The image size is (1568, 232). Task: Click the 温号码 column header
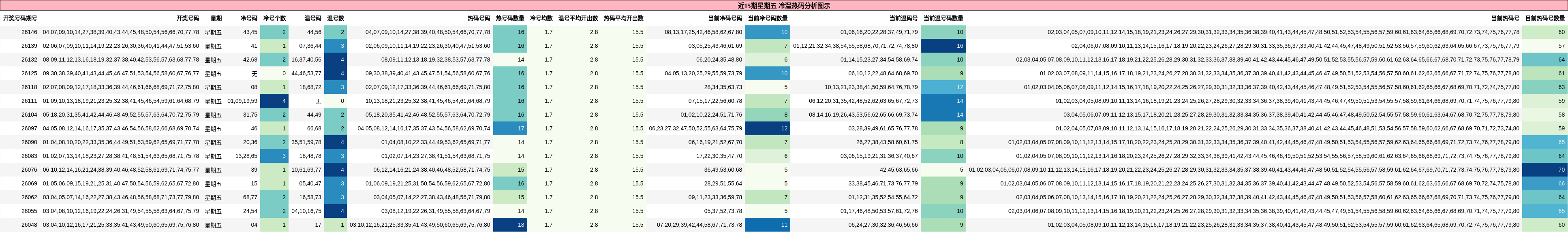pos(313,18)
